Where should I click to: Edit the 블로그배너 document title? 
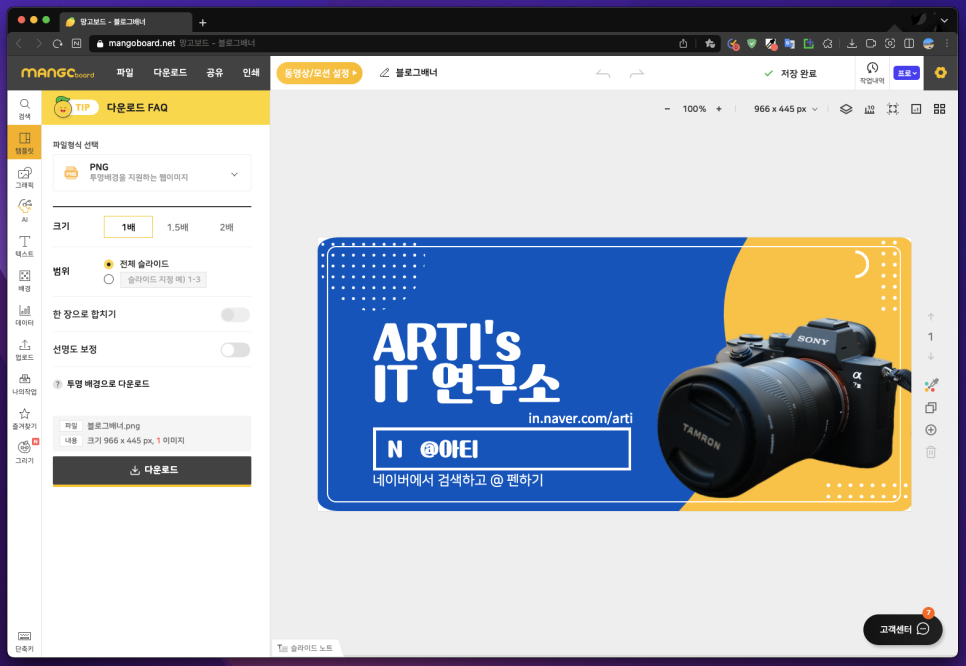[x=416, y=73]
